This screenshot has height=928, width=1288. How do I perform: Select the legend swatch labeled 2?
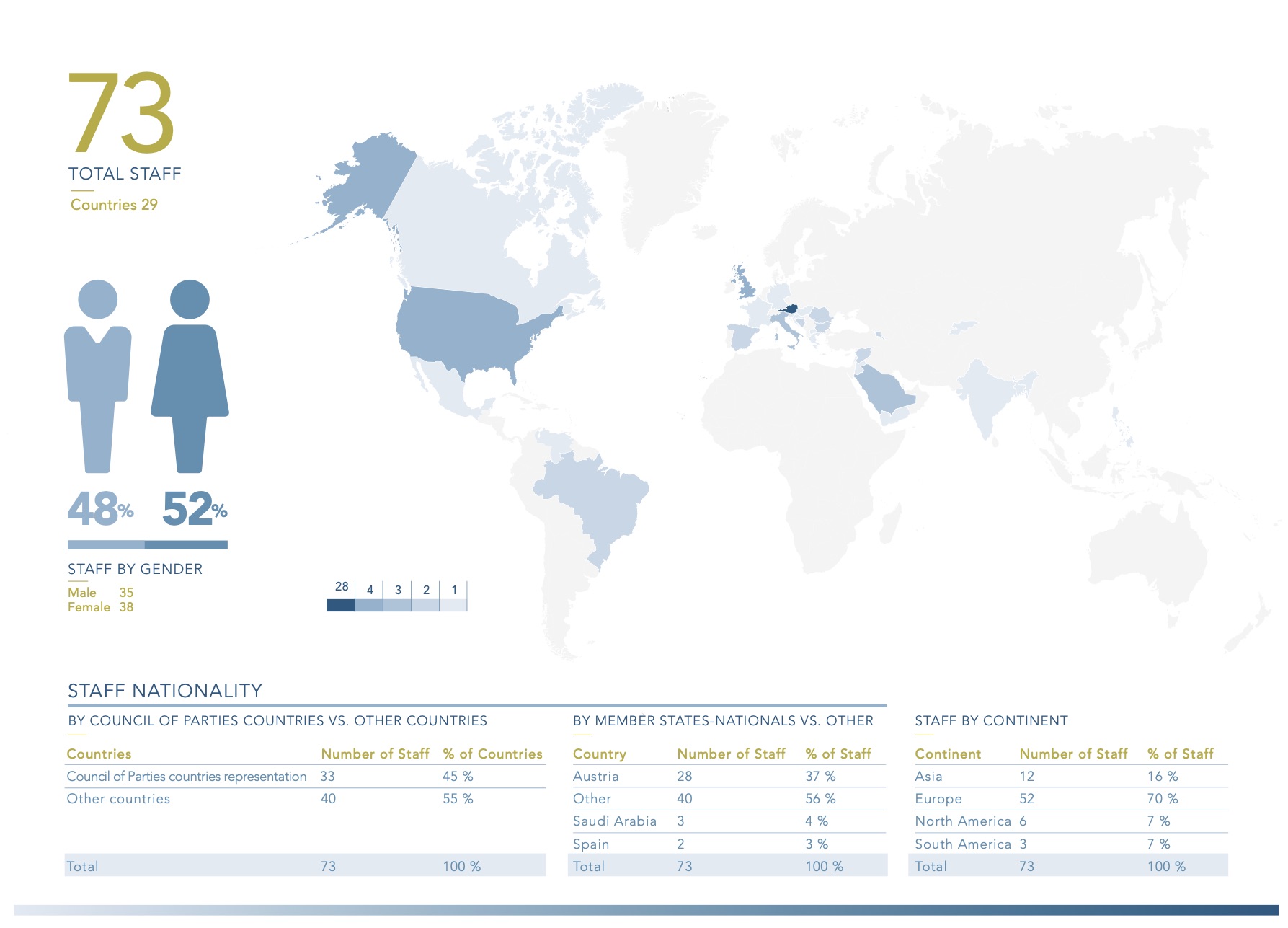tap(425, 605)
